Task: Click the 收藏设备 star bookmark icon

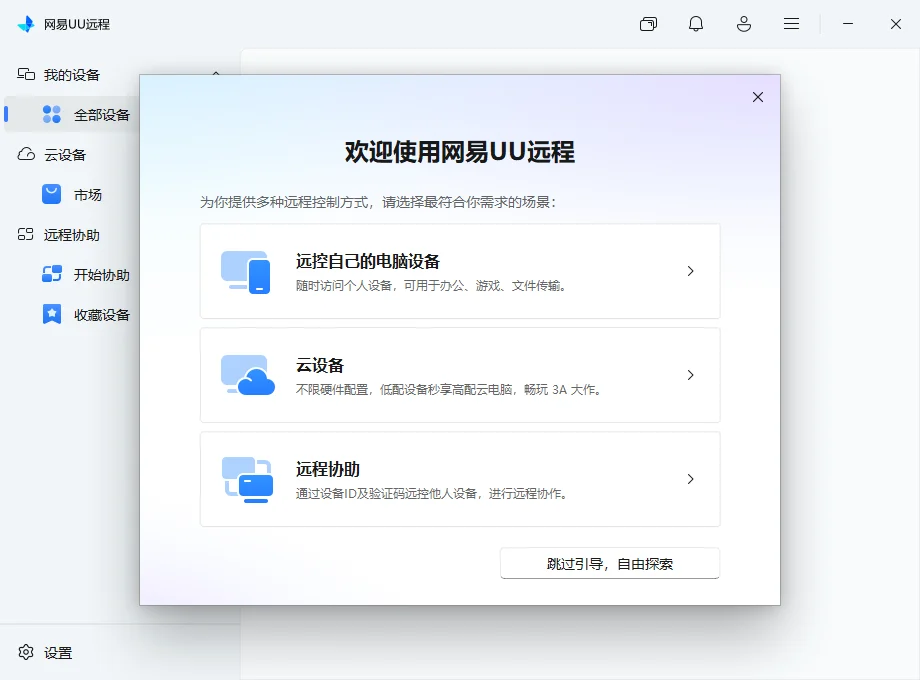Action: (x=52, y=314)
